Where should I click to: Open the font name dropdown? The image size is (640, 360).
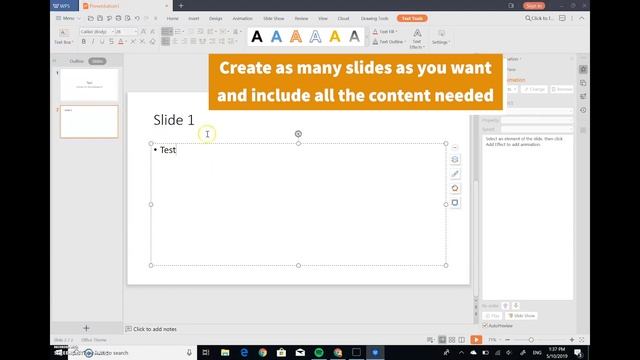click(113, 31)
